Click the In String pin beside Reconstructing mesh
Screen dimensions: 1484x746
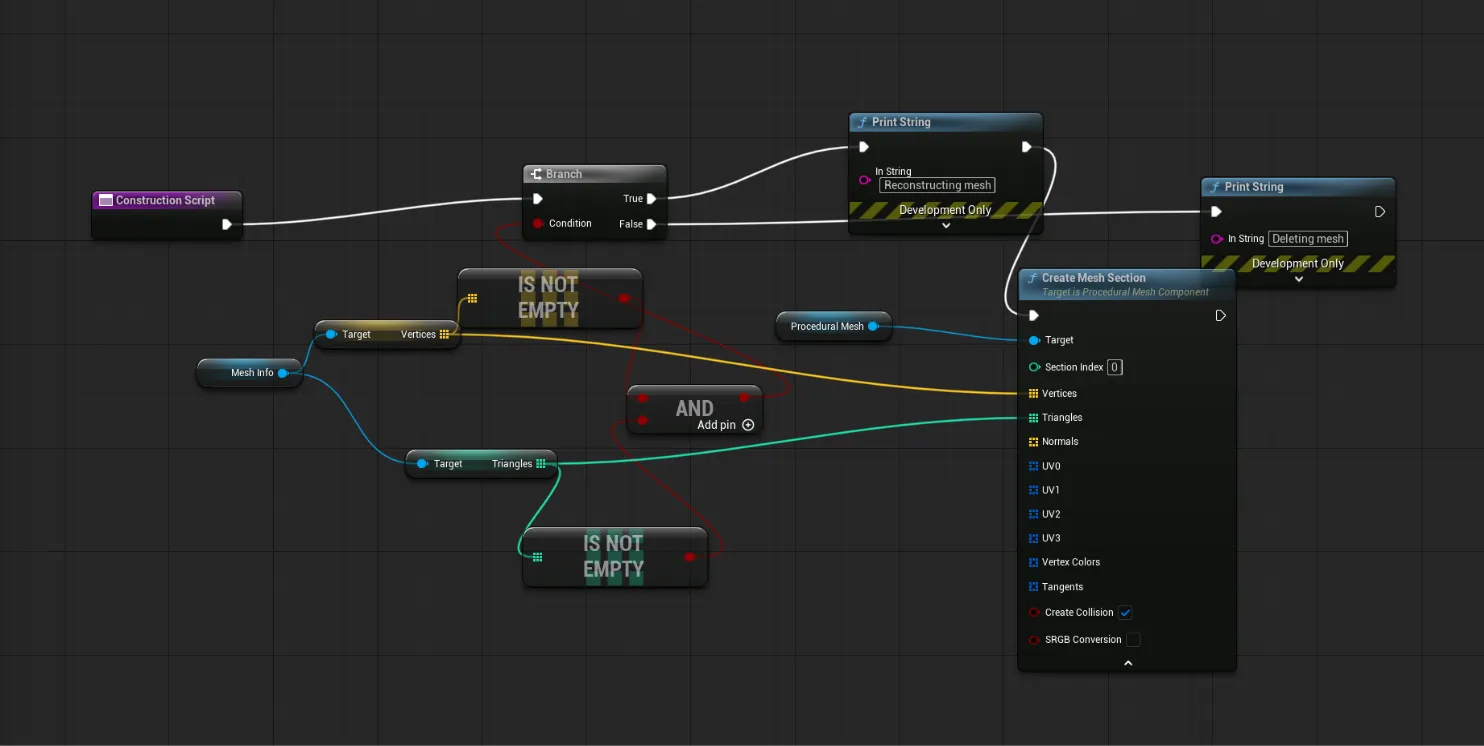pos(865,180)
